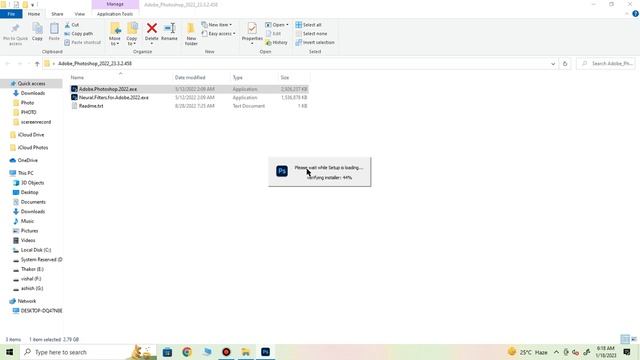Select Quick access in navigation pane

[x=31, y=84]
